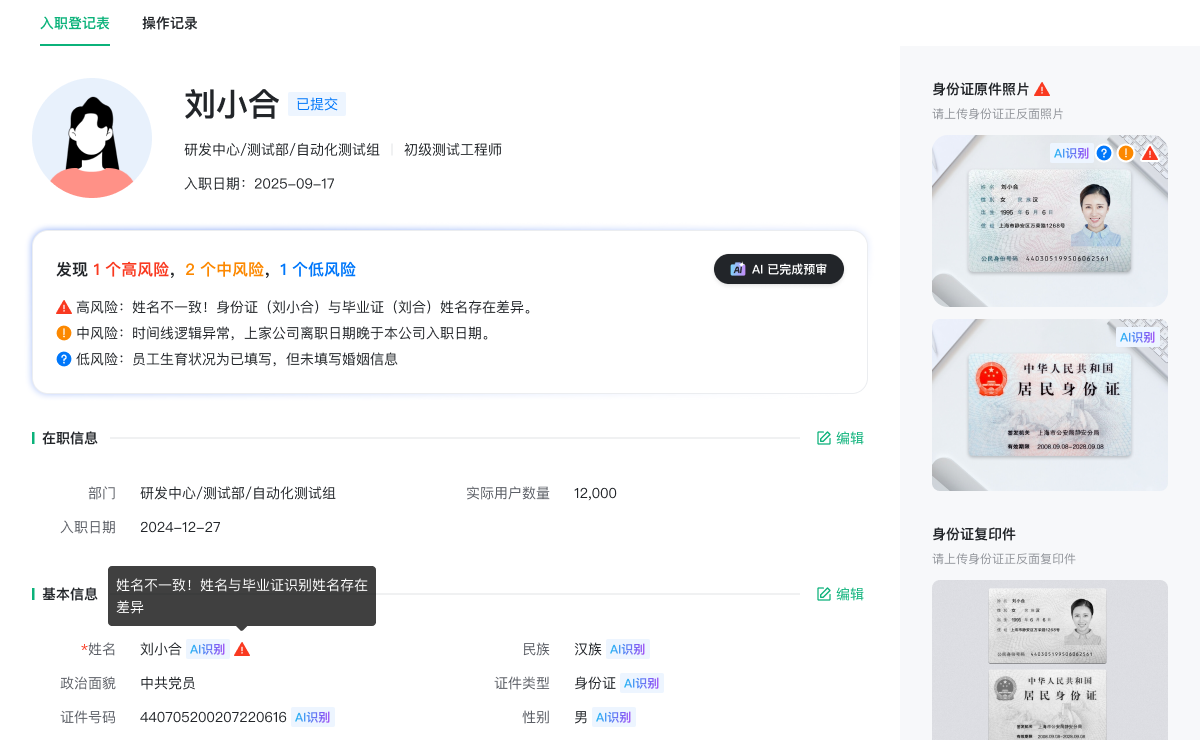
Task: Click the AI识别 badge on ID back photo
Action: [1138, 338]
